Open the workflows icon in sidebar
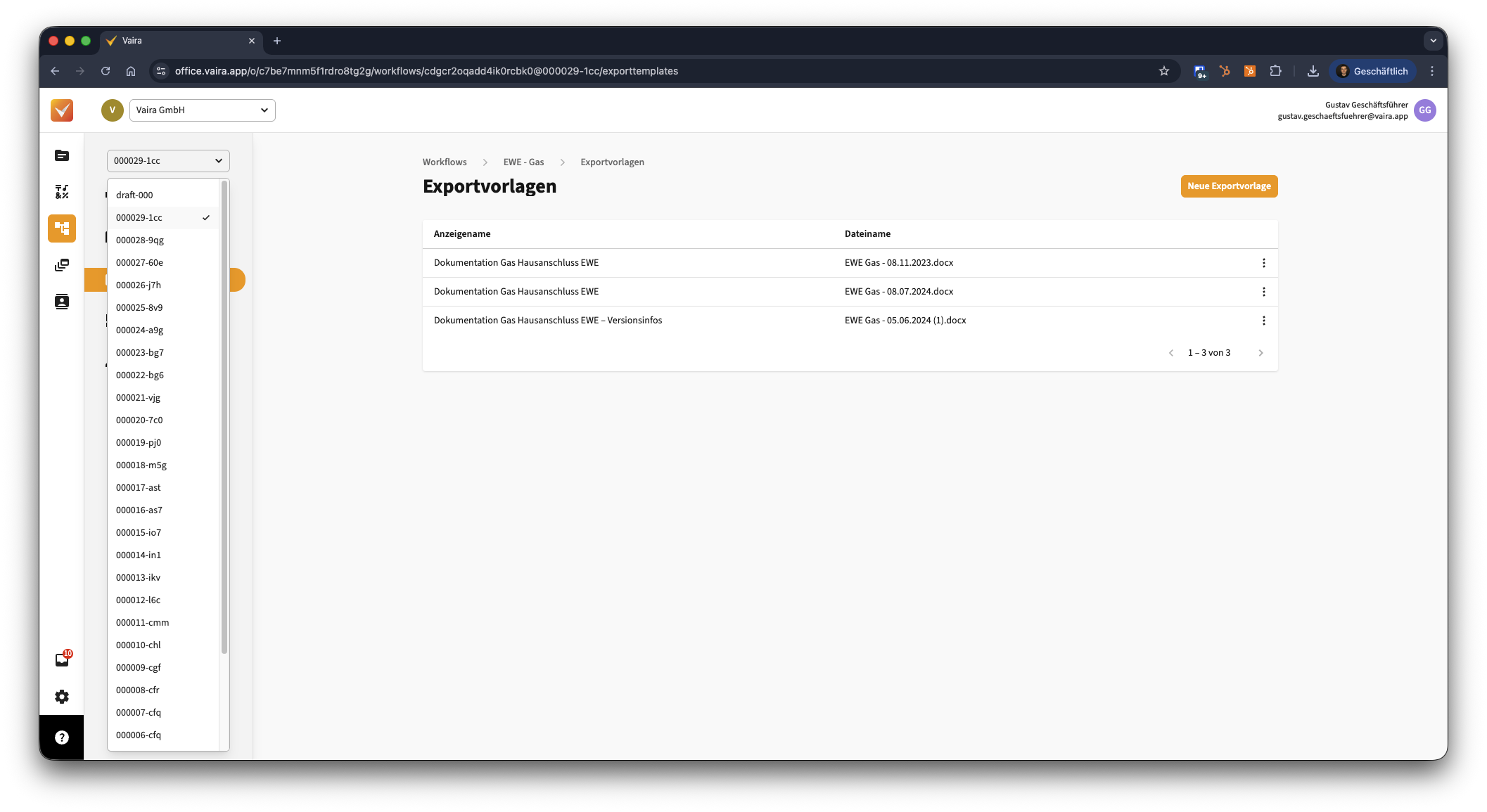 [62, 228]
